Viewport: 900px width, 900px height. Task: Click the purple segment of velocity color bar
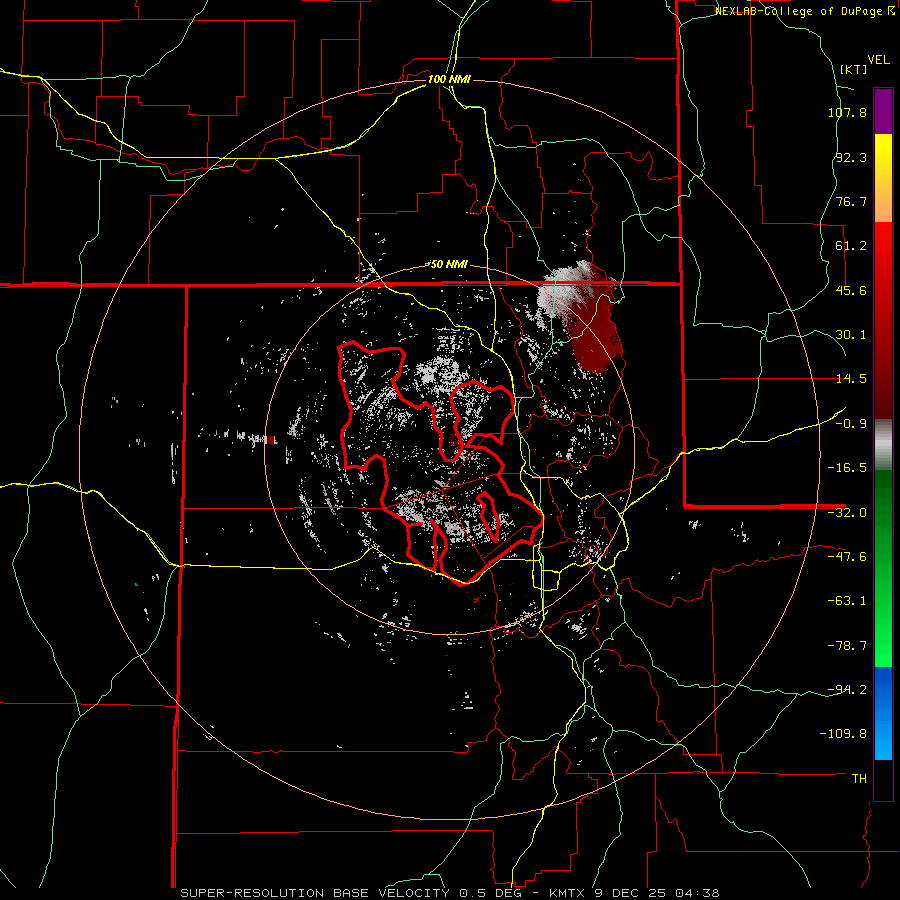point(883,111)
